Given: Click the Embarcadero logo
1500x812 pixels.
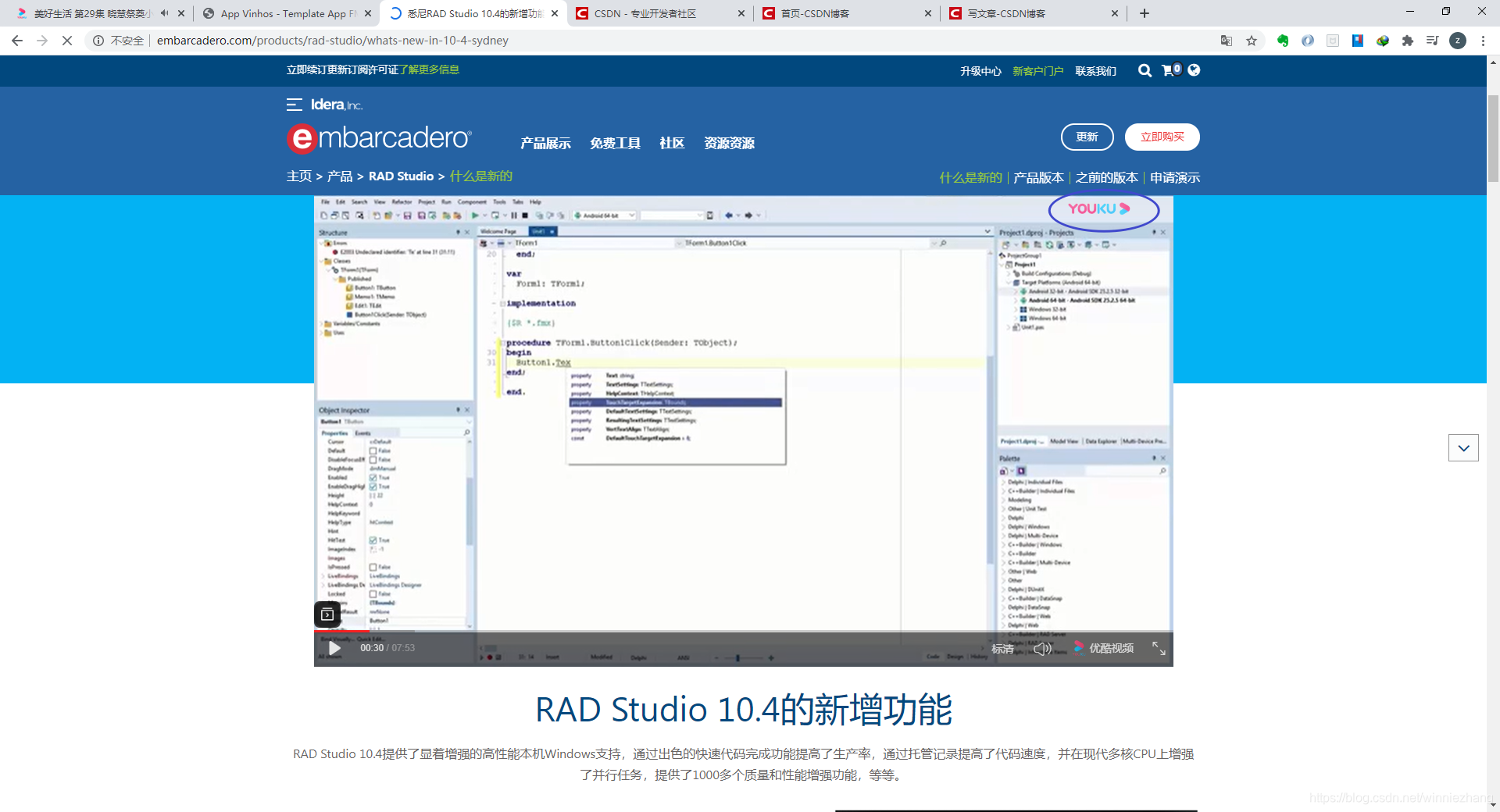Looking at the screenshot, I should [379, 138].
